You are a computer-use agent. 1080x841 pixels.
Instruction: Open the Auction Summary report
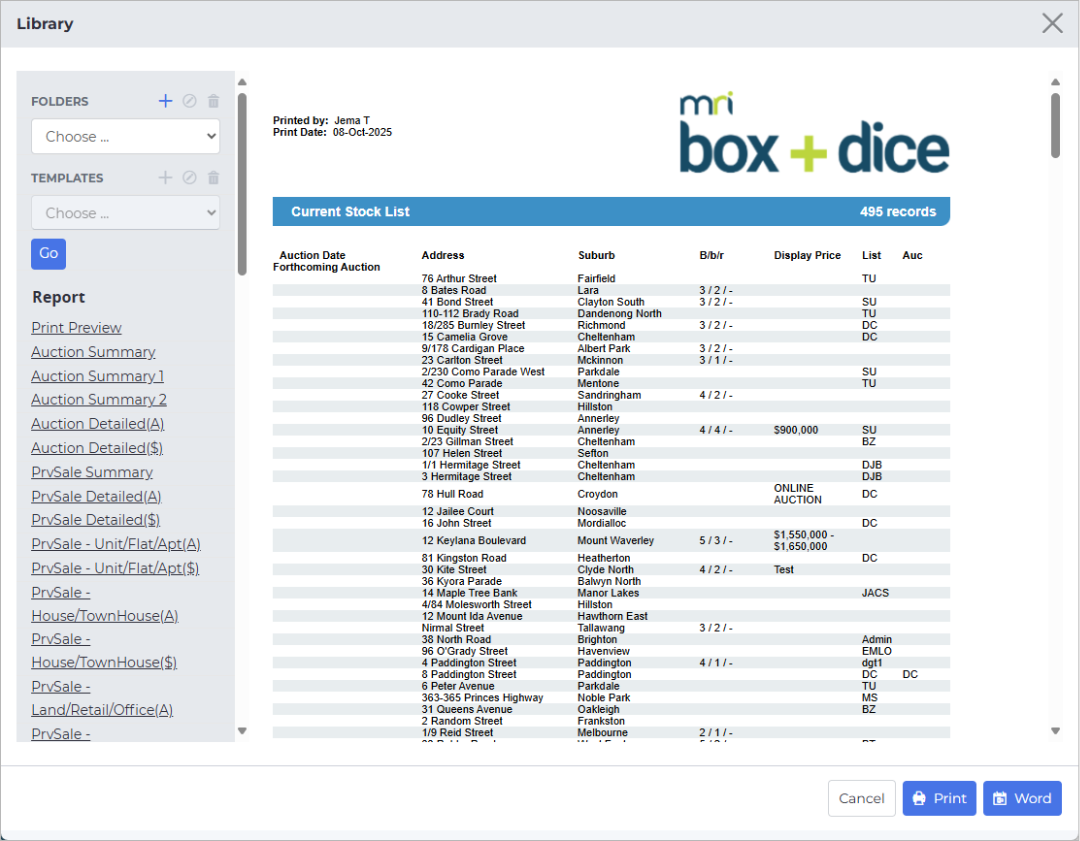[93, 352]
